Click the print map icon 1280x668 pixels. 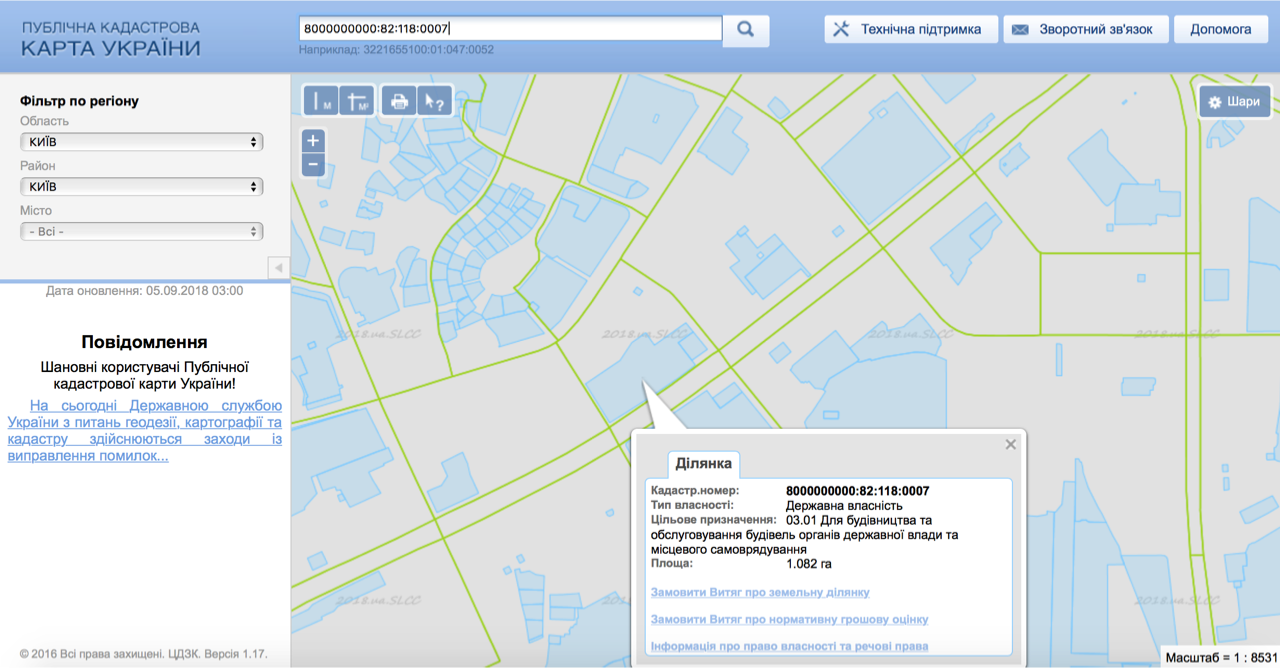pyautogui.click(x=399, y=101)
